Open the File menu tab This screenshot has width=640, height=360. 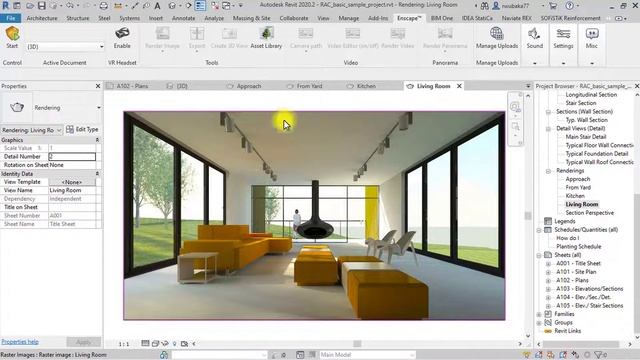point(11,18)
